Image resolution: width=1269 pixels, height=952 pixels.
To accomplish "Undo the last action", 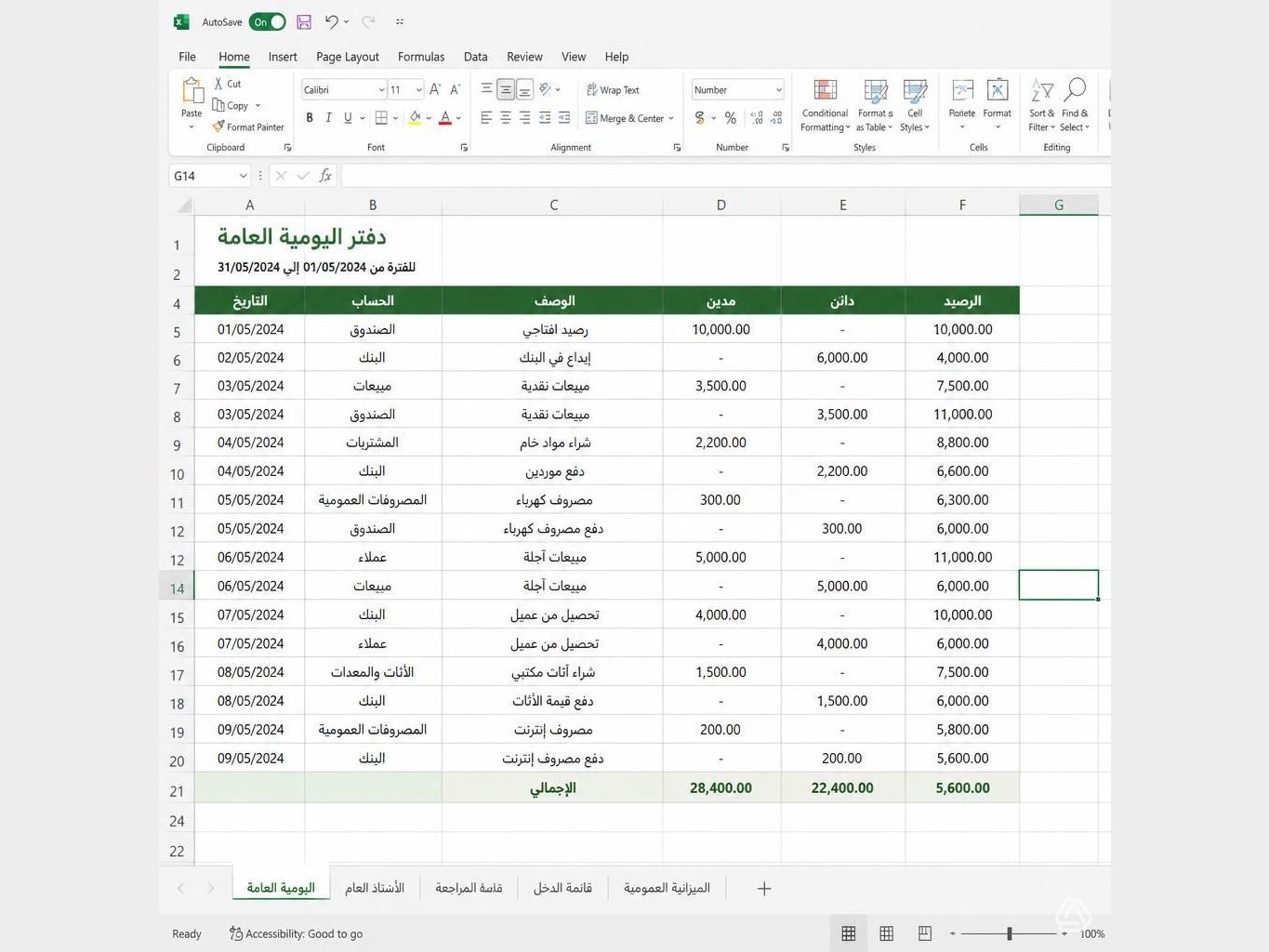I will [331, 21].
